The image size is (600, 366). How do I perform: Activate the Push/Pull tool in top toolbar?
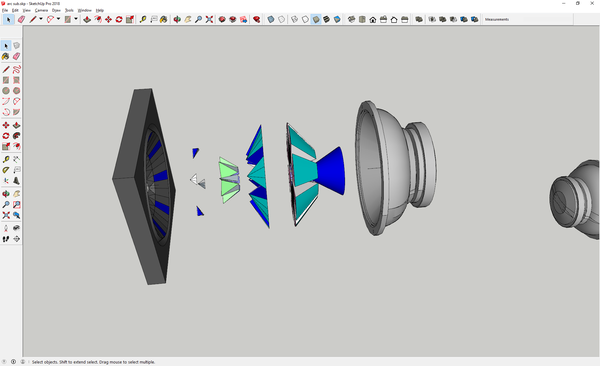pyautogui.click(x=87, y=19)
